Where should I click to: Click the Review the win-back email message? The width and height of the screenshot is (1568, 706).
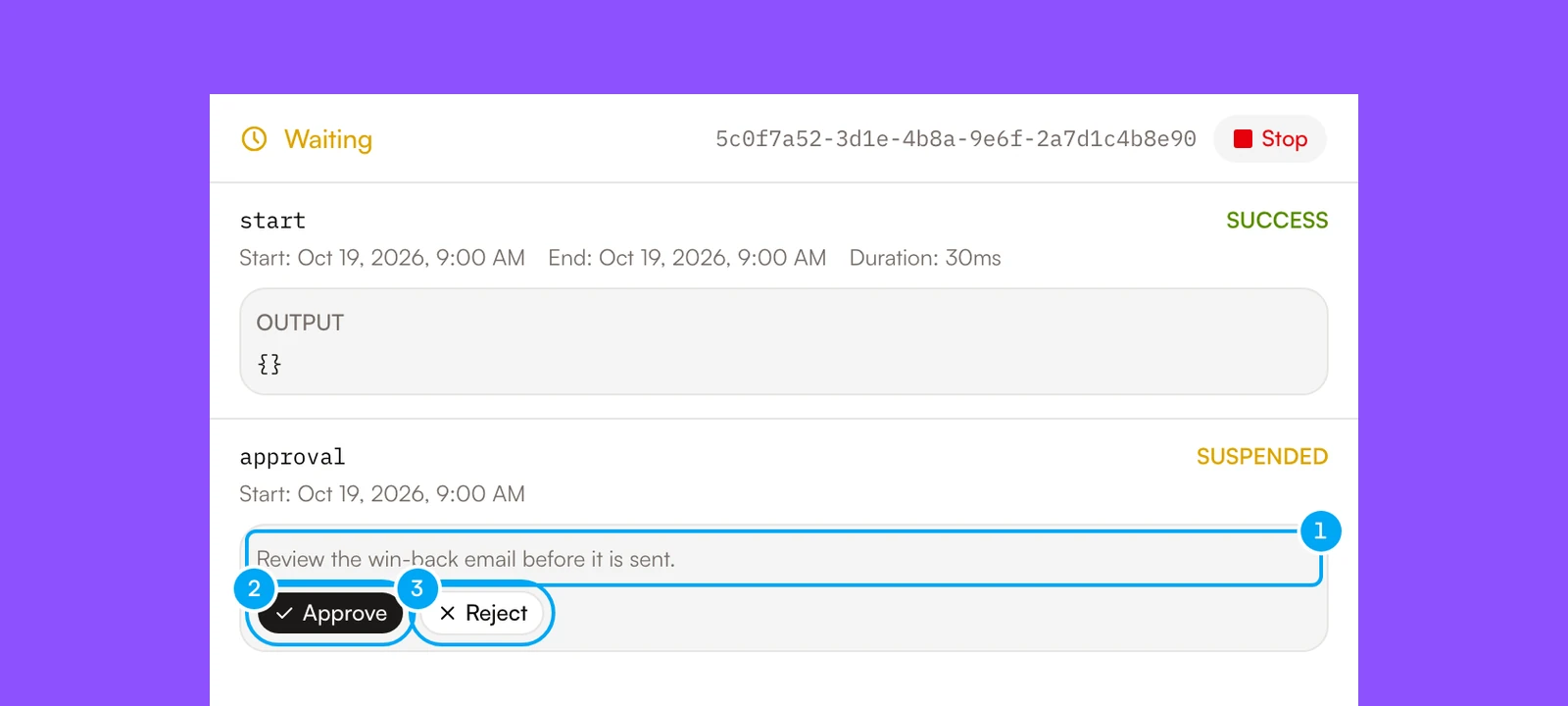pyautogui.click(x=465, y=559)
